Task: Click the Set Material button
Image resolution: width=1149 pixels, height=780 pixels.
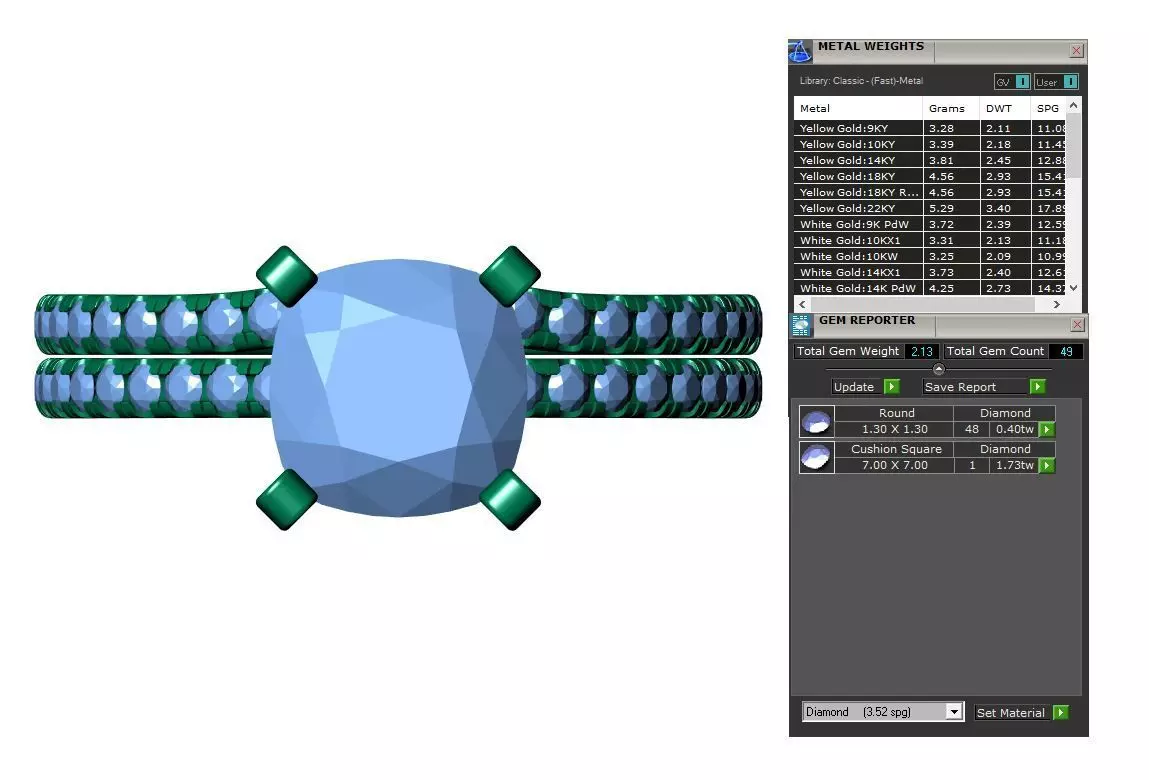Action: (x=1011, y=713)
